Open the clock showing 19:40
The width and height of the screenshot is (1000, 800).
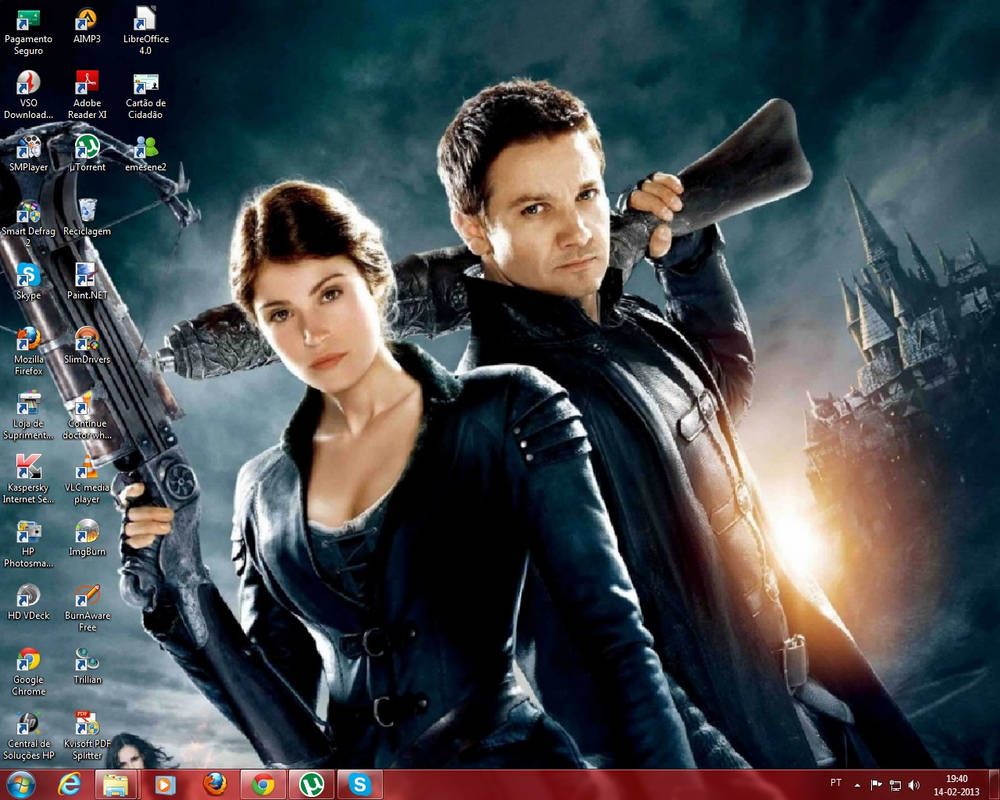(956, 785)
